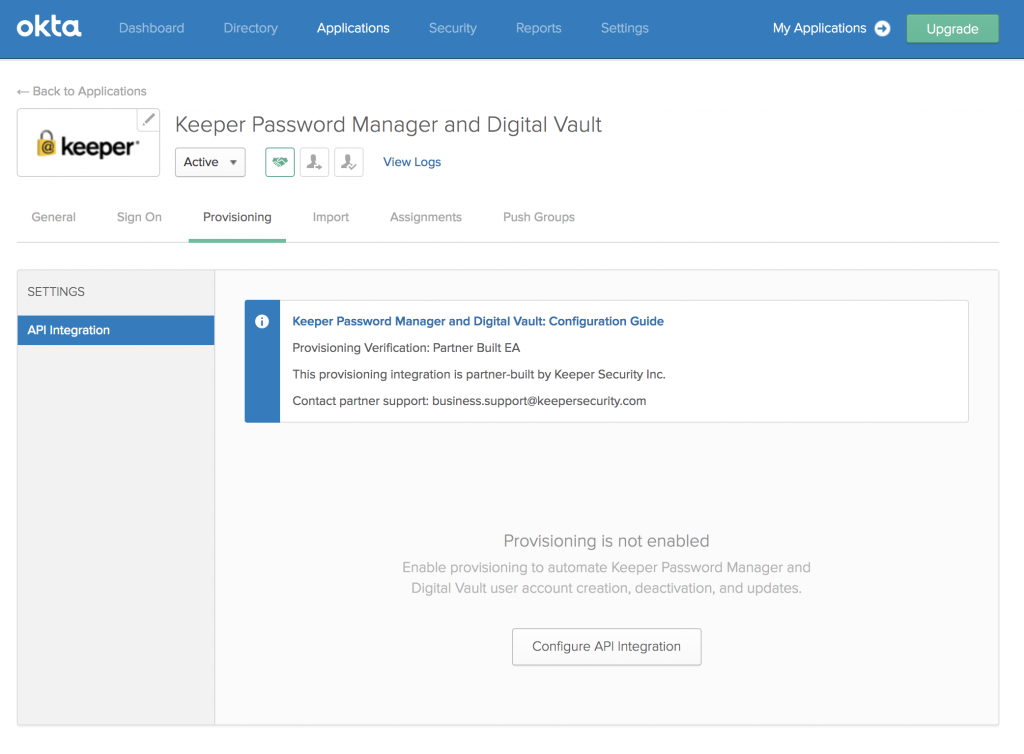Screen dimensions: 1024x754
Task: Open the Dashboard menu
Action: pyautogui.click(x=152, y=28)
